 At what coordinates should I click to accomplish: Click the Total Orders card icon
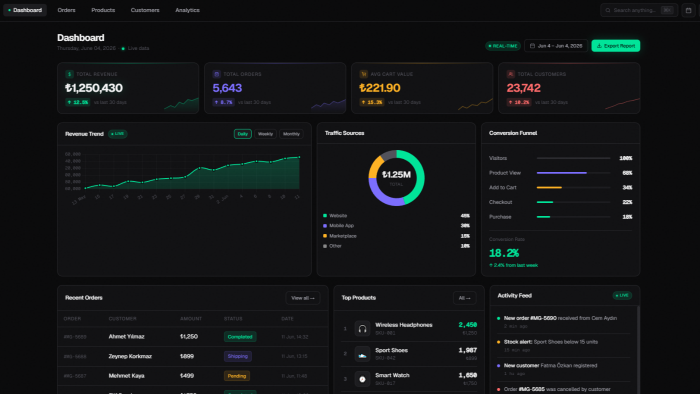click(217, 74)
